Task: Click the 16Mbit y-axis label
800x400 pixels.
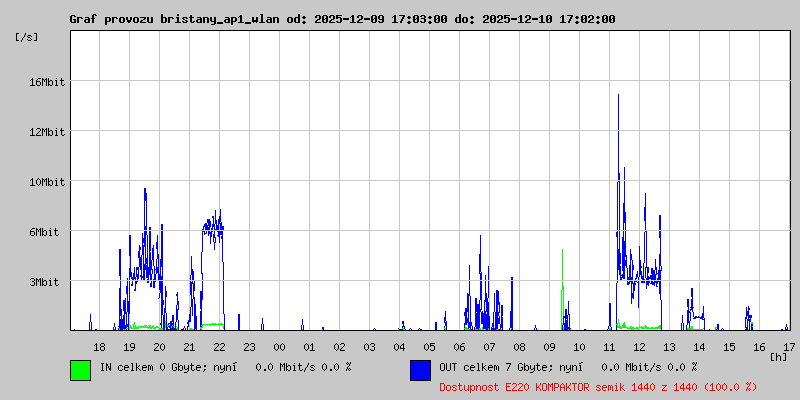Action: [x=47, y=82]
